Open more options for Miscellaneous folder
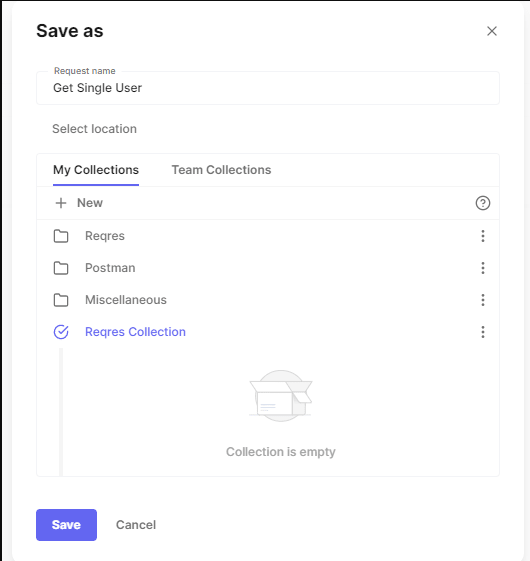This screenshot has height=561, width=530. coord(483,300)
